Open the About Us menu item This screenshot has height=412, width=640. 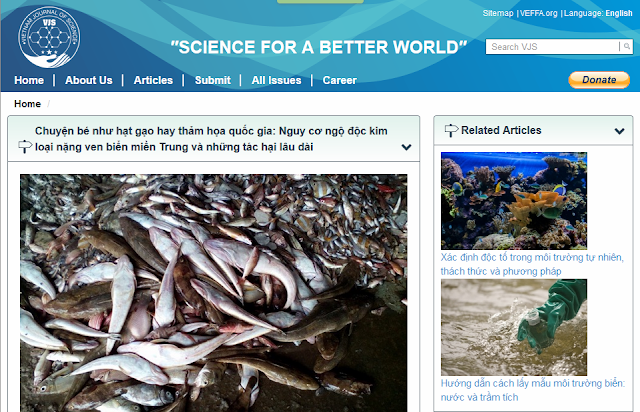click(x=89, y=80)
